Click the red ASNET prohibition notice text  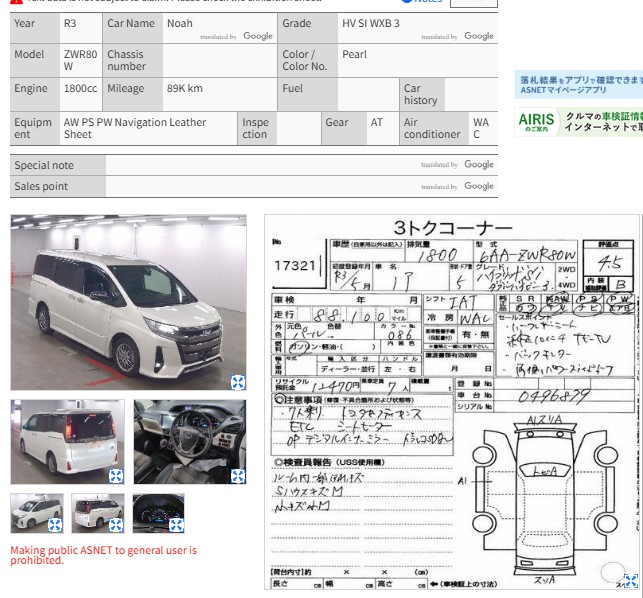pyautogui.click(x=103, y=555)
